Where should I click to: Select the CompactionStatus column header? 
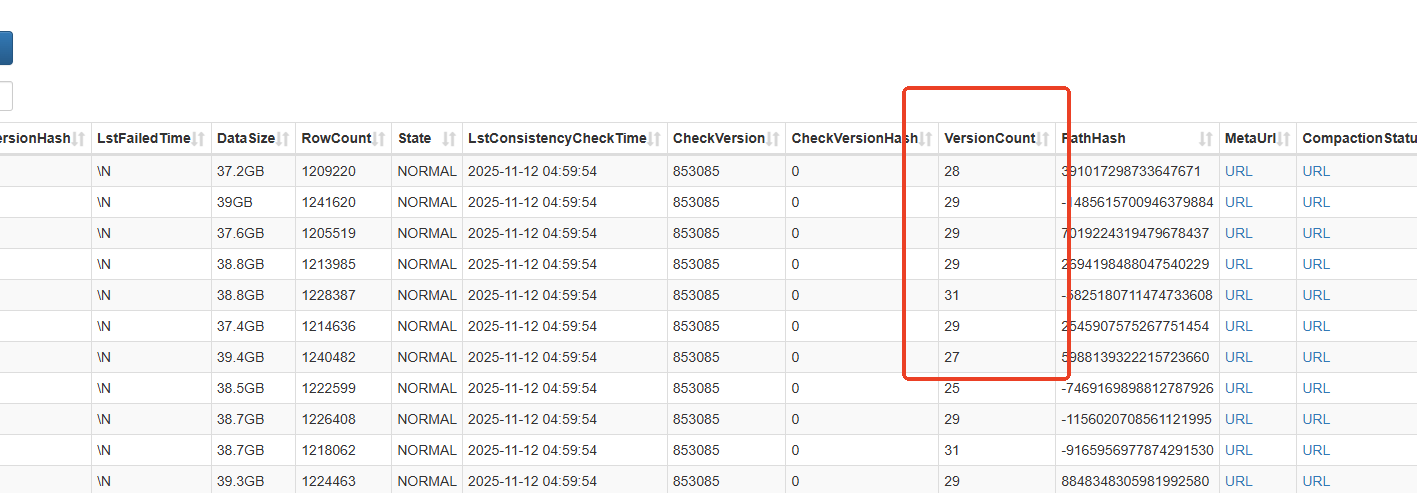[x=1358, y=139]
